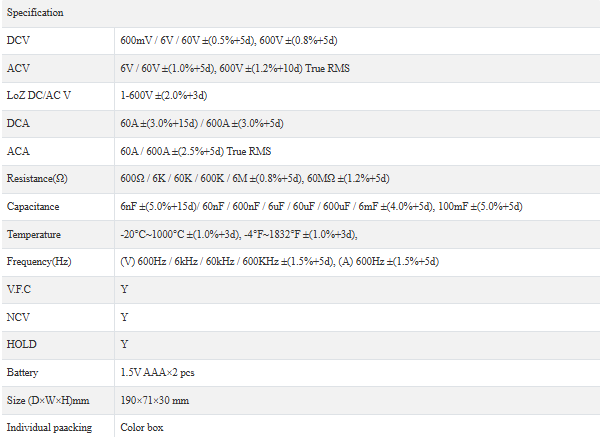603x437 pixels.
Task: Click the Capacitance row label
Action: point(33,206)
